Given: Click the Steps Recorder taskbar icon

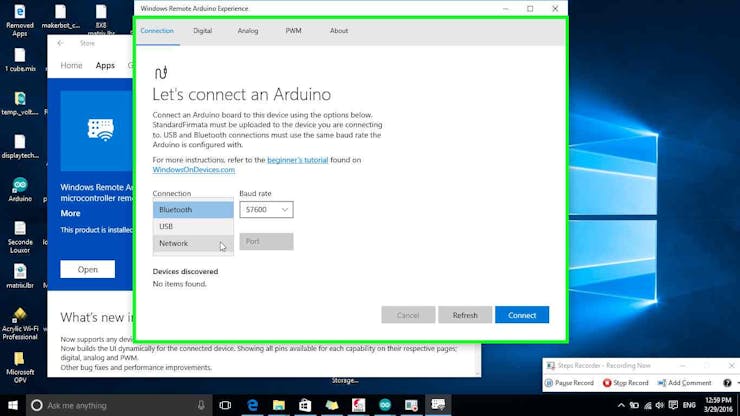Looking at the screenshot, I should click(412, 405).
